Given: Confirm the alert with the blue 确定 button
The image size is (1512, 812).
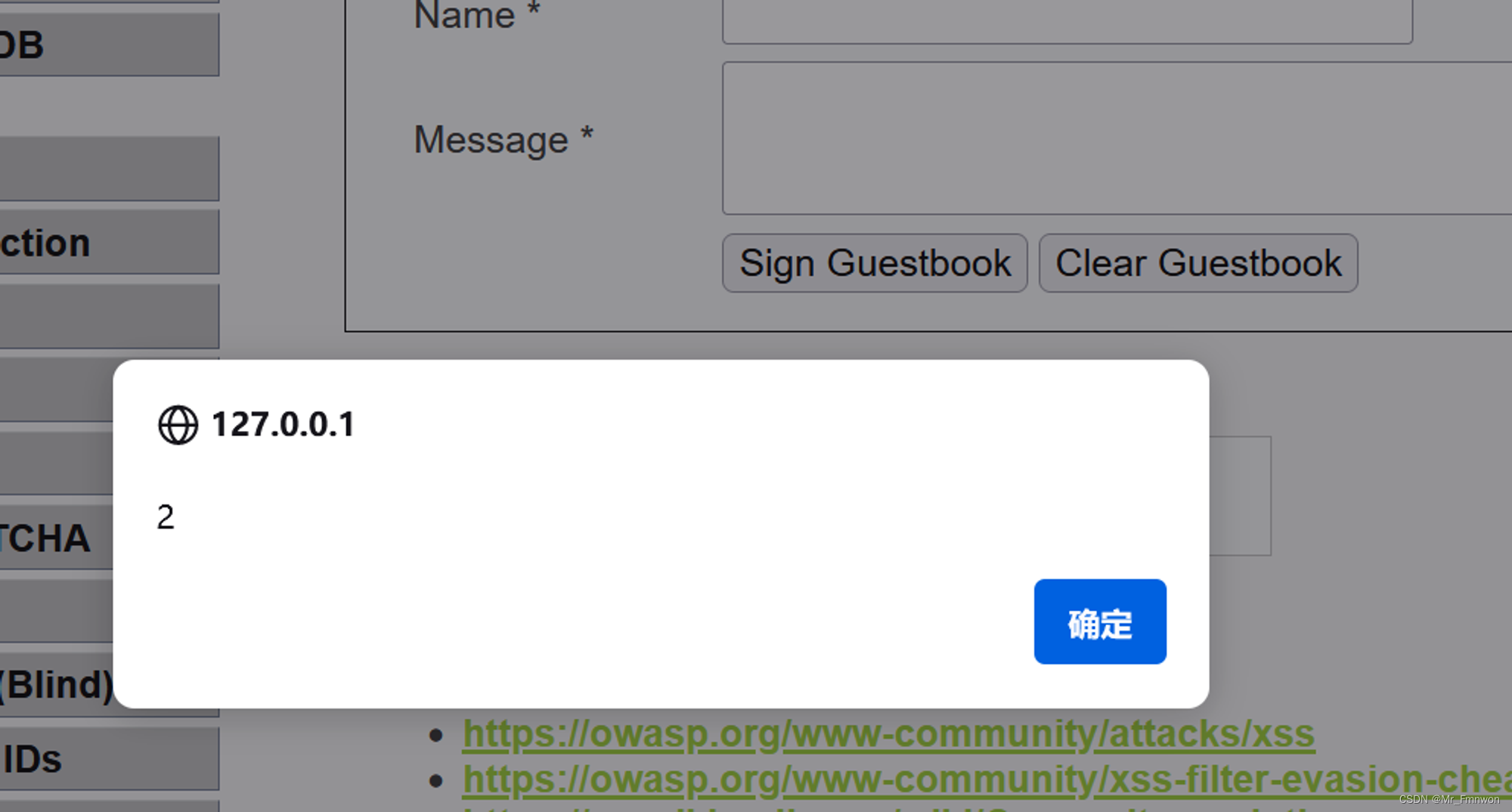Looking at the screenshot, I should pyautogui.click(x=1100, y=621).
